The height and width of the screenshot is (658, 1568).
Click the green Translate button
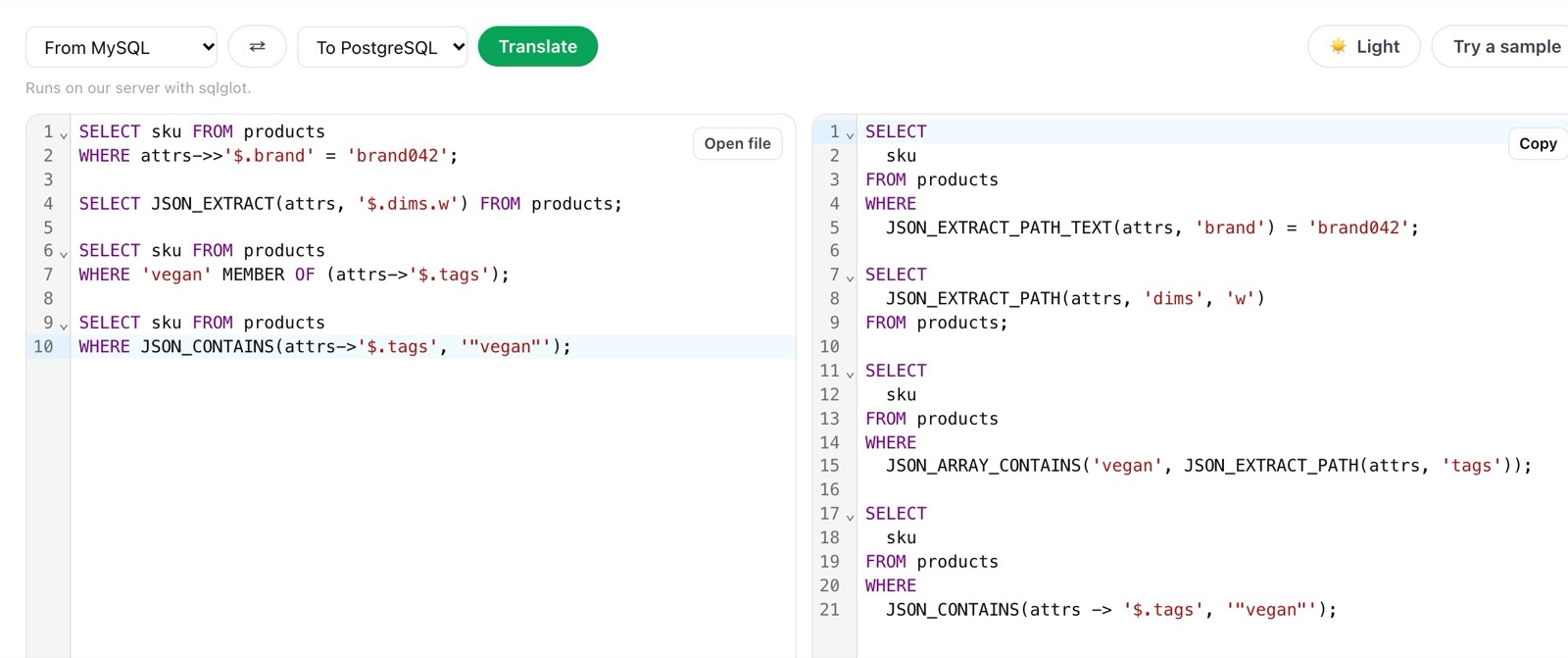[537, 46]
